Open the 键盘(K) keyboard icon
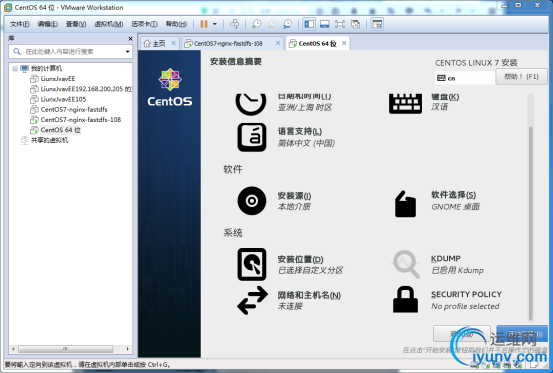553x373 pixels. [405, 104]
